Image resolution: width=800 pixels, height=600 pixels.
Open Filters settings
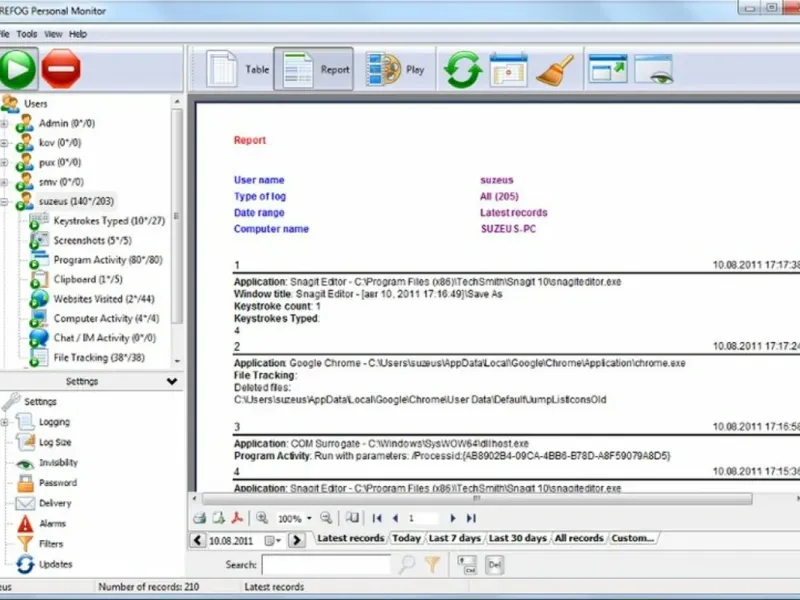(51, 544)
